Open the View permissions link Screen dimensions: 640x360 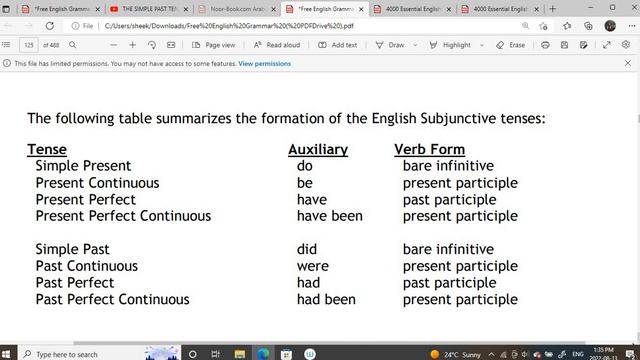pos(264,64)
